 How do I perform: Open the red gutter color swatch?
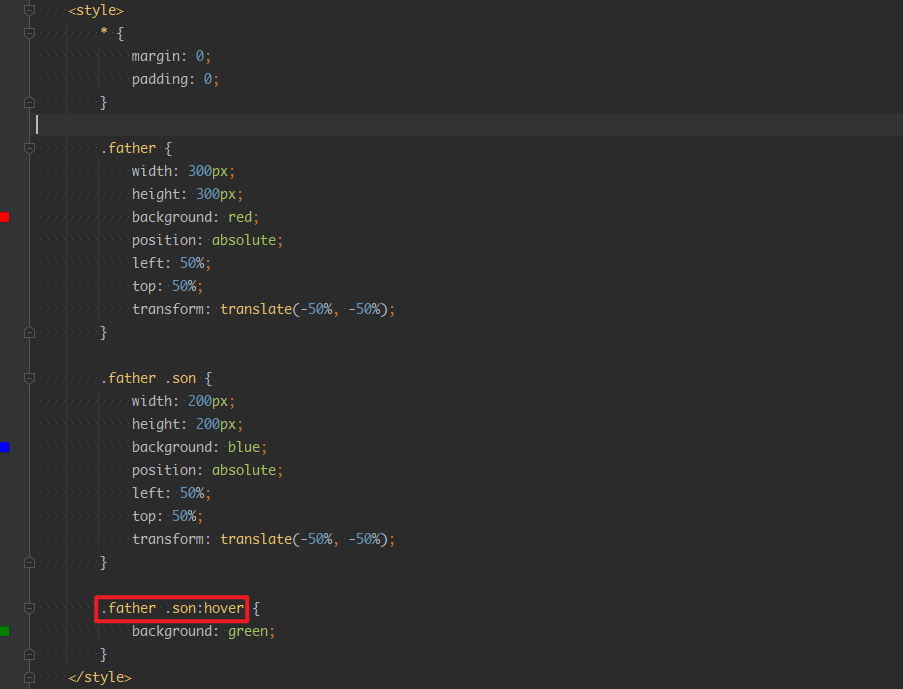pos(5,217)
